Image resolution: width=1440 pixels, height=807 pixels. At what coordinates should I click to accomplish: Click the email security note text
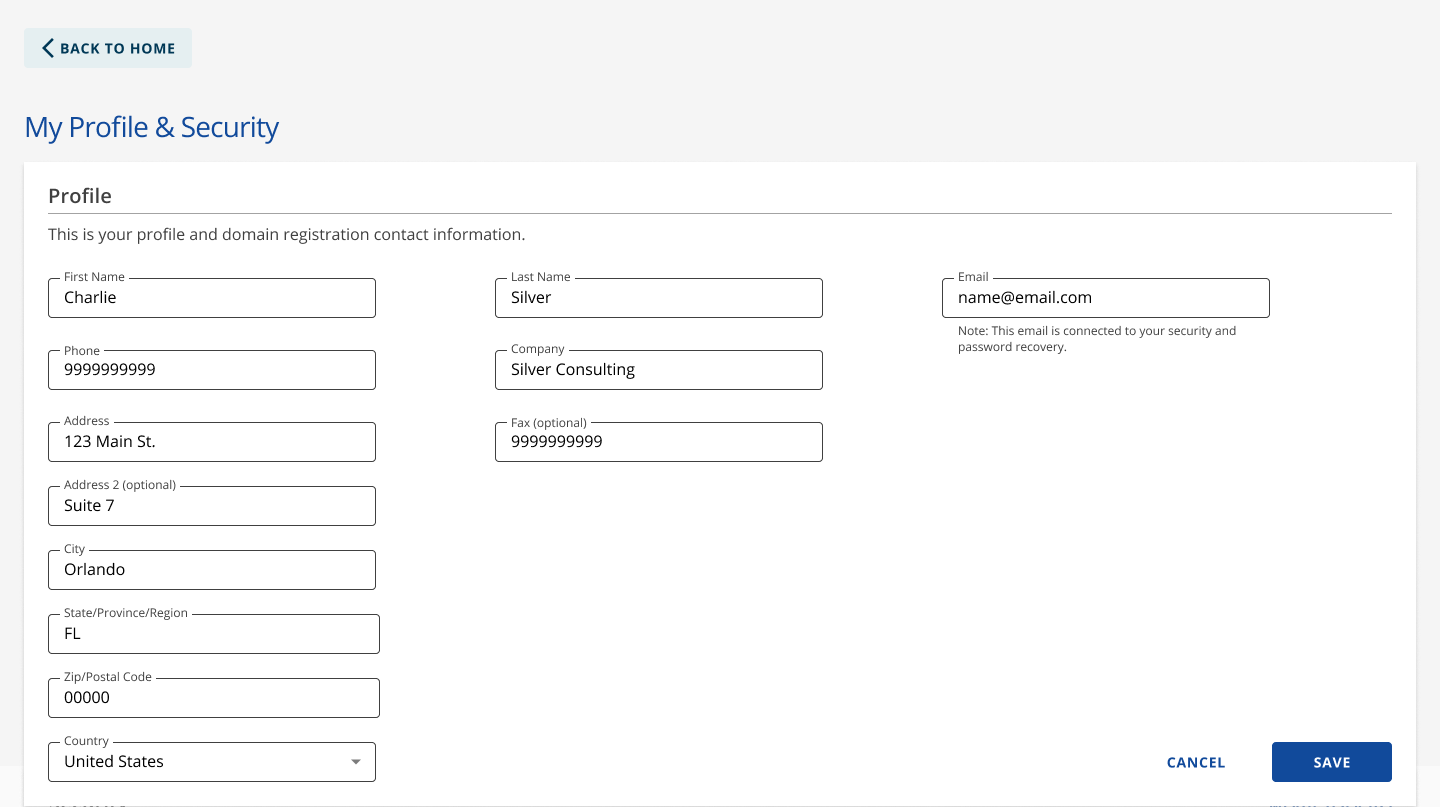(x=1096, y=339)
